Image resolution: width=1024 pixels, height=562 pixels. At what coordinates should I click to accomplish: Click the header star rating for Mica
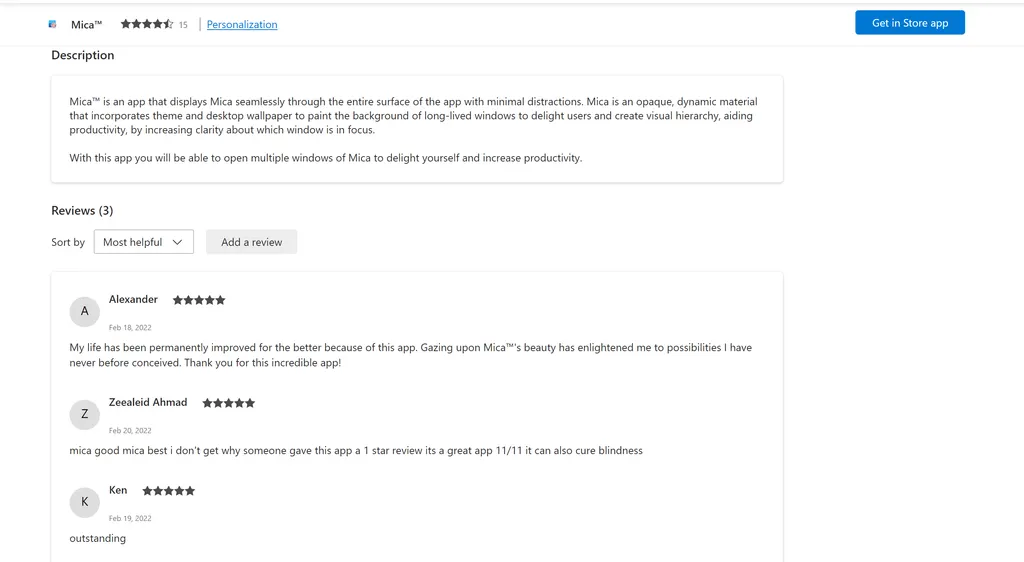(x=147, y=24)
